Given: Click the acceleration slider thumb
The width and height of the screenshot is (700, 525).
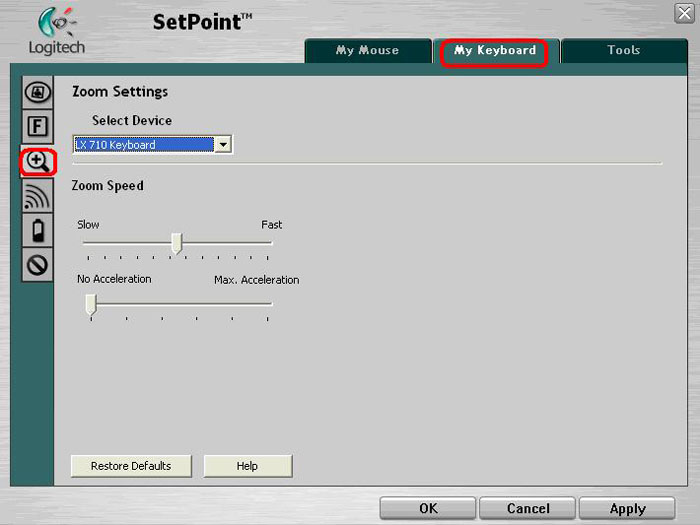Looking at the screenshot, I should [91, 305].
